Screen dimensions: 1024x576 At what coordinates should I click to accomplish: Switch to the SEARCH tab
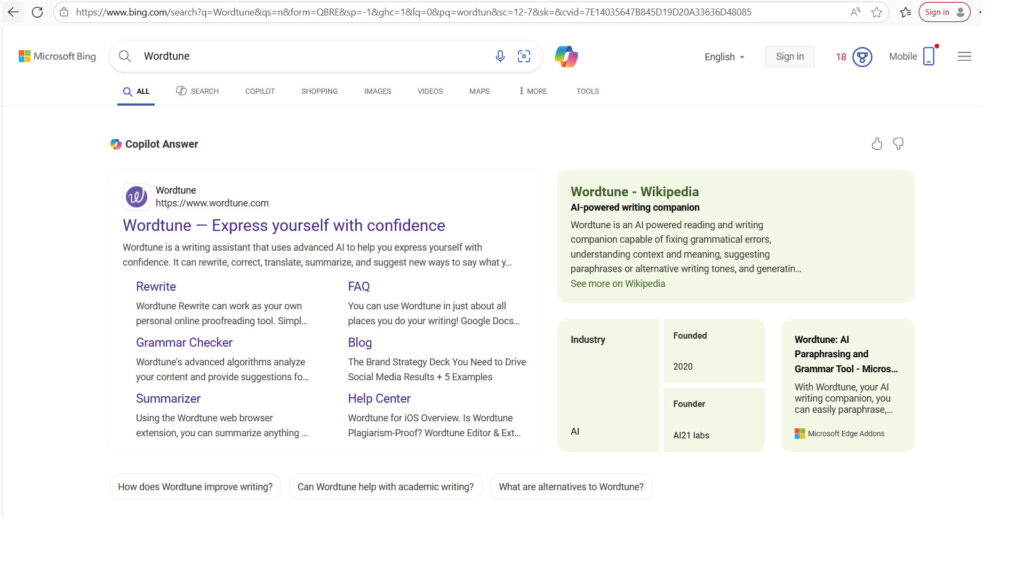(x=197, y=91)
